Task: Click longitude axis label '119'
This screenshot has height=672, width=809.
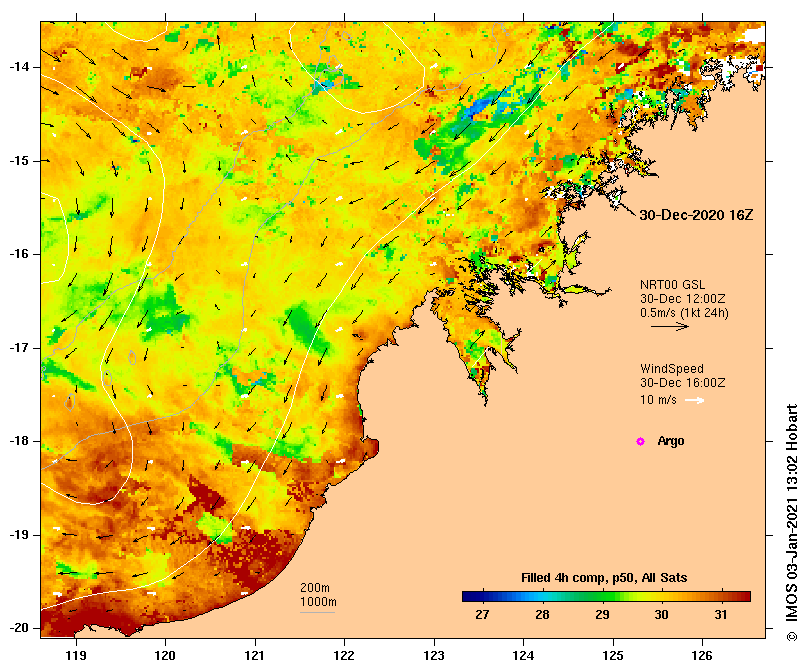Action: coord(76,656)
